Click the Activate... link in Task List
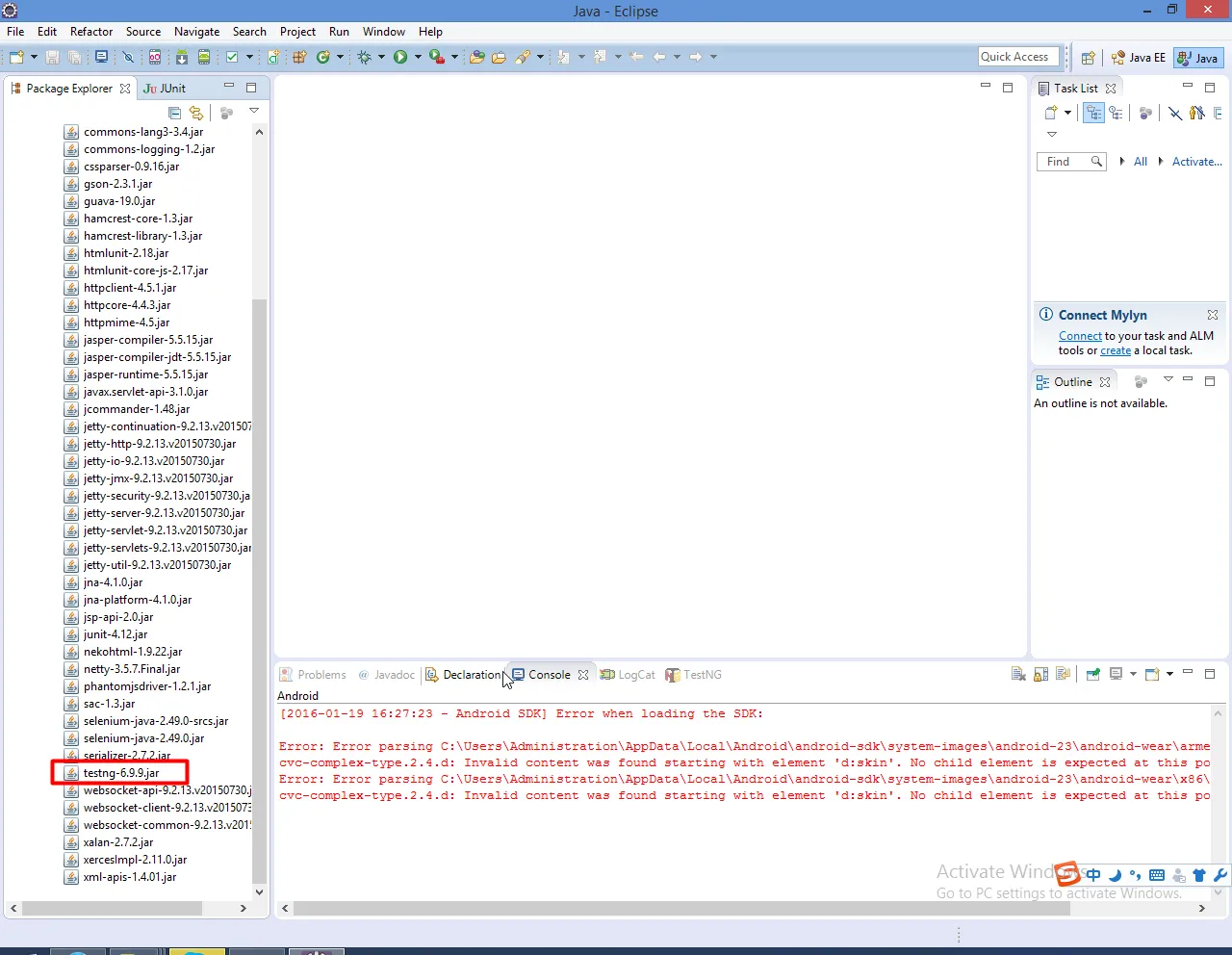1232x955 pixels. 1196,161
